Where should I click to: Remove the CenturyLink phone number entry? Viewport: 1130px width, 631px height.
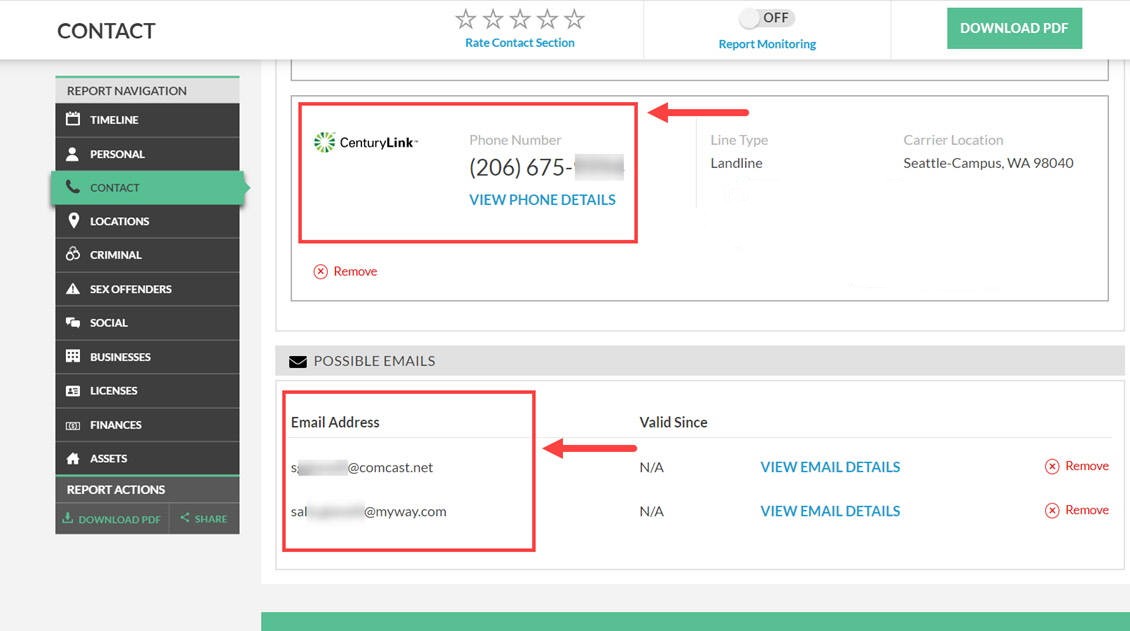[x=345, y=272]
